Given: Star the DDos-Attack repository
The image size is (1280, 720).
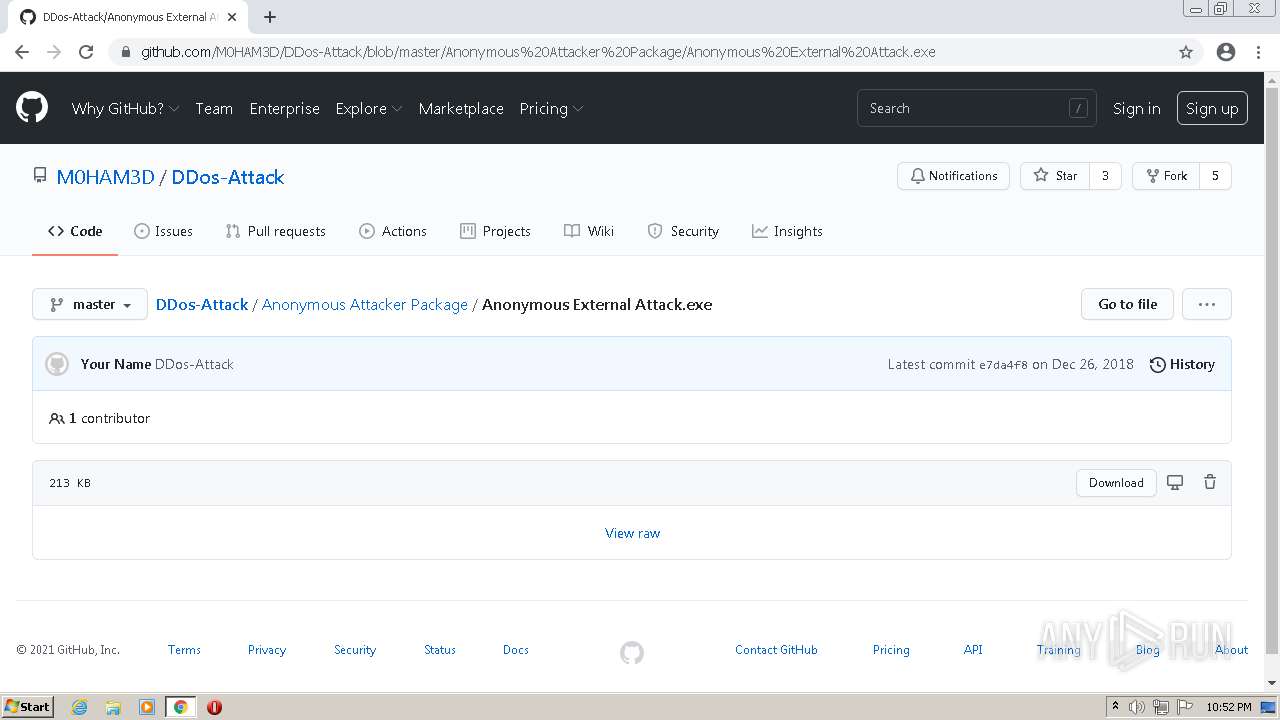Looking at the screenshot, I should 1055,176.
